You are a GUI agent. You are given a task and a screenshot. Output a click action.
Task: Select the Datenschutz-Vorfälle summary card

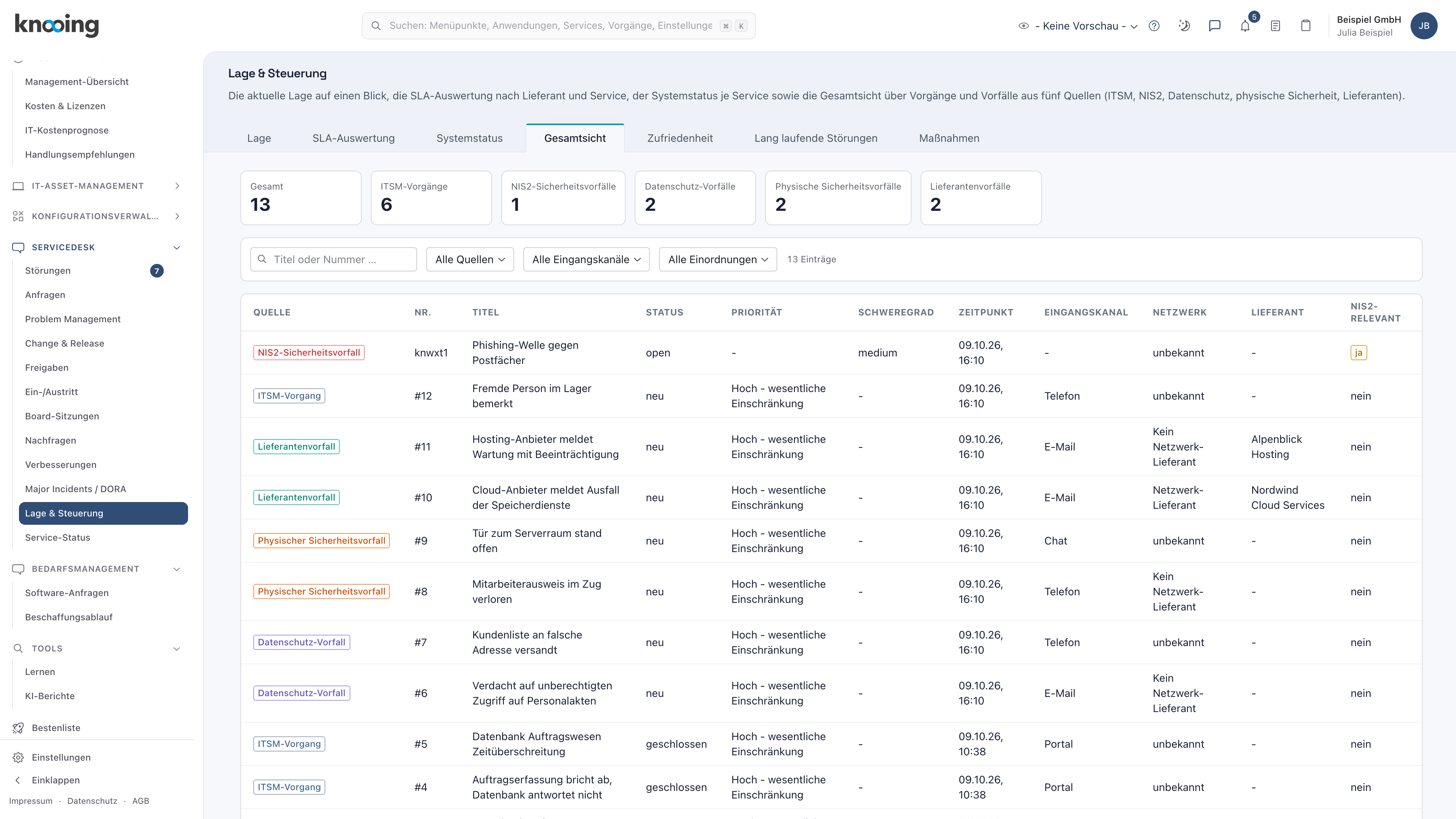pyautogui.click(x=695, y=198)
